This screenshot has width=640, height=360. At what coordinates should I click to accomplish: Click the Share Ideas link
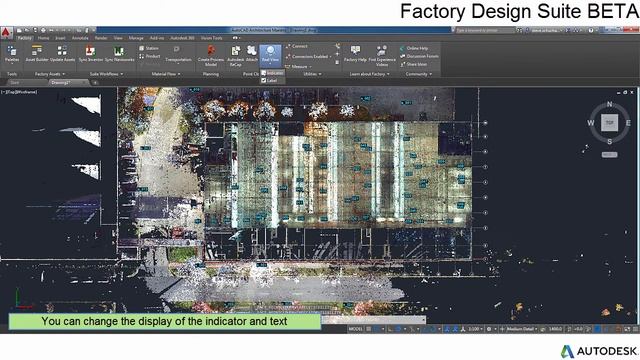click(413, 64)
